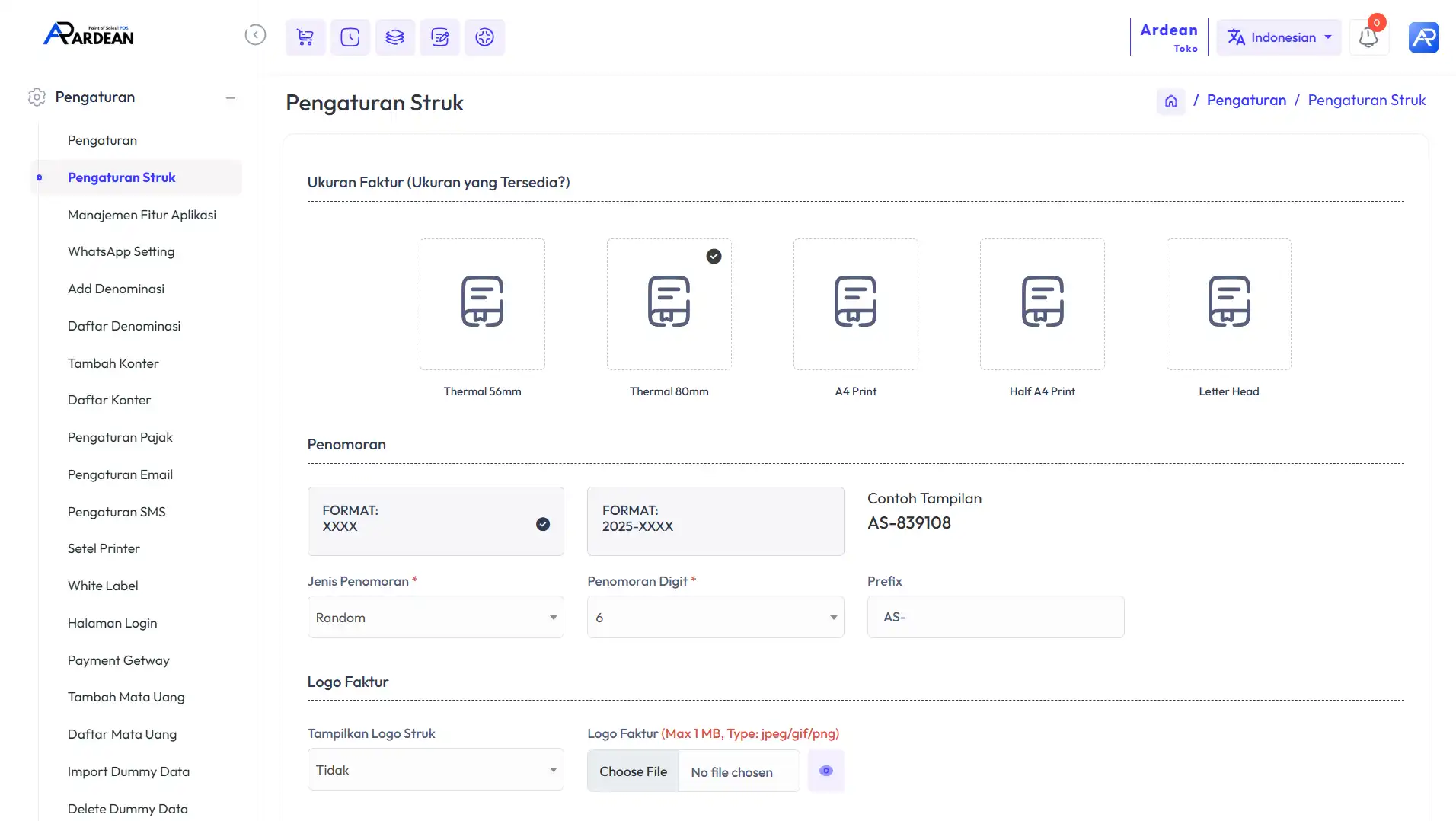This screenshot has width=1456, height=821.
Task: Open Tambah Konter
Action: point(113,363)
